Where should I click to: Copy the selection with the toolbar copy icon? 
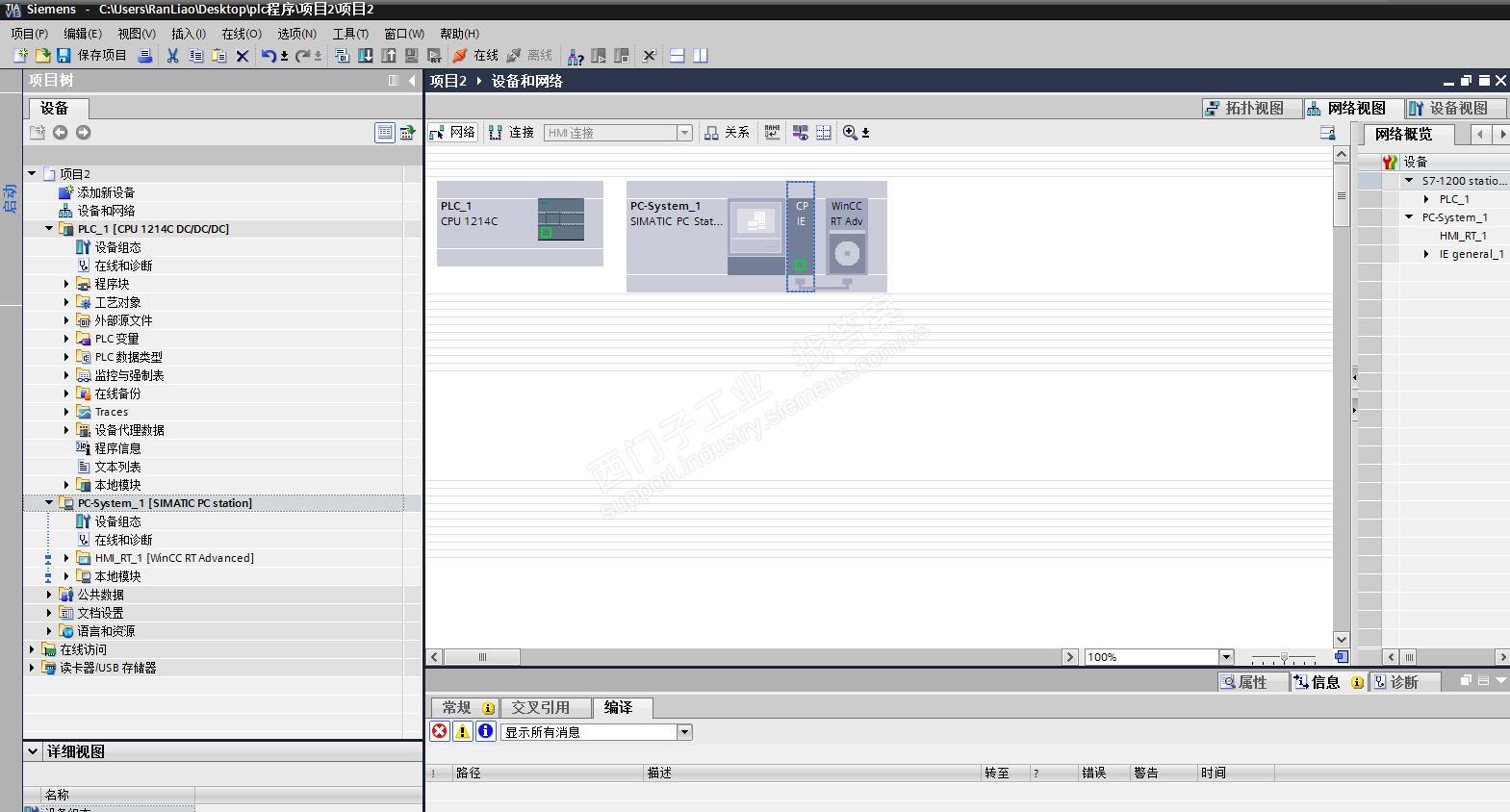coord(195,56)
